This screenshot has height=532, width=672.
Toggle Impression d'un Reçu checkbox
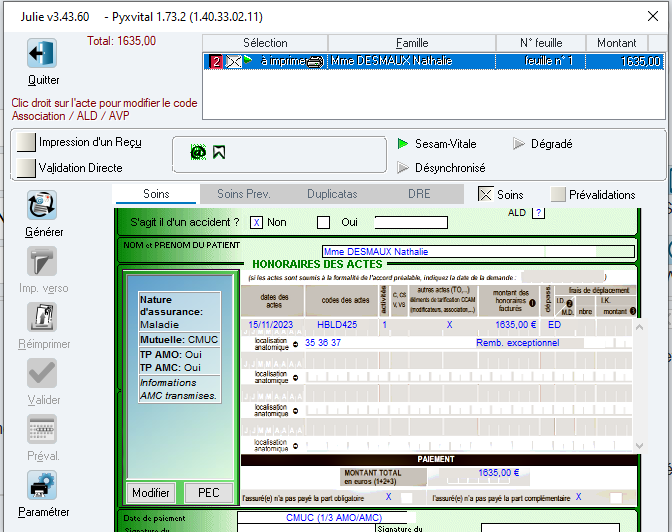tap(26, 142)
